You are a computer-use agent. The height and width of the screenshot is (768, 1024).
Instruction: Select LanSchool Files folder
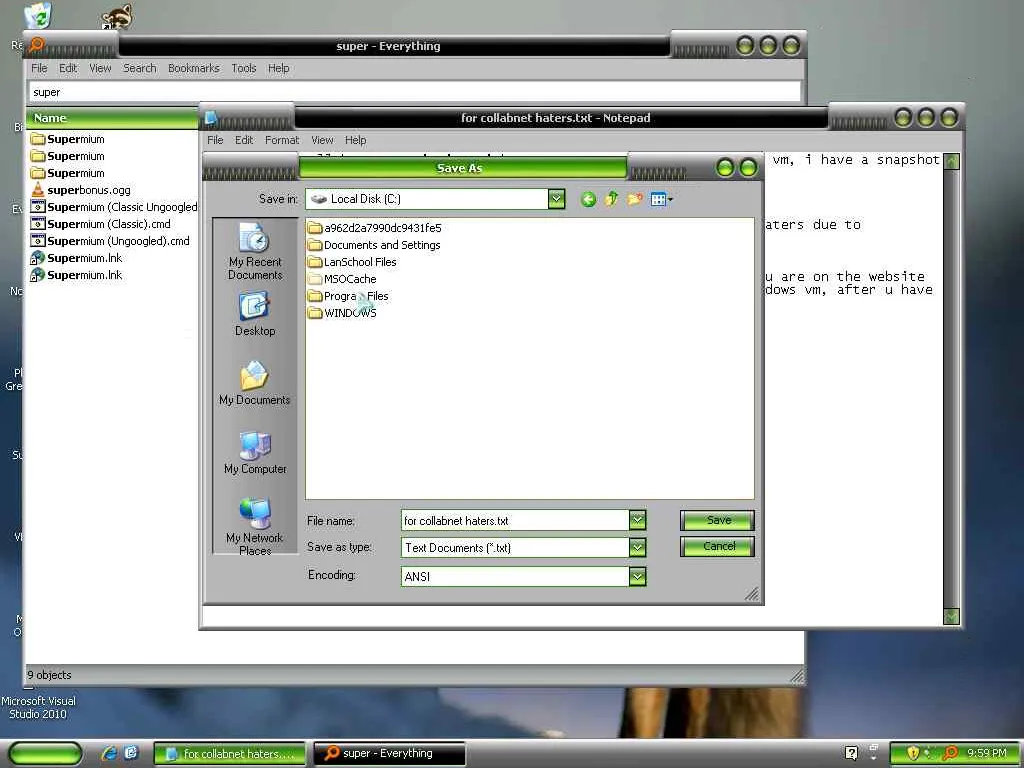[352, 262]
